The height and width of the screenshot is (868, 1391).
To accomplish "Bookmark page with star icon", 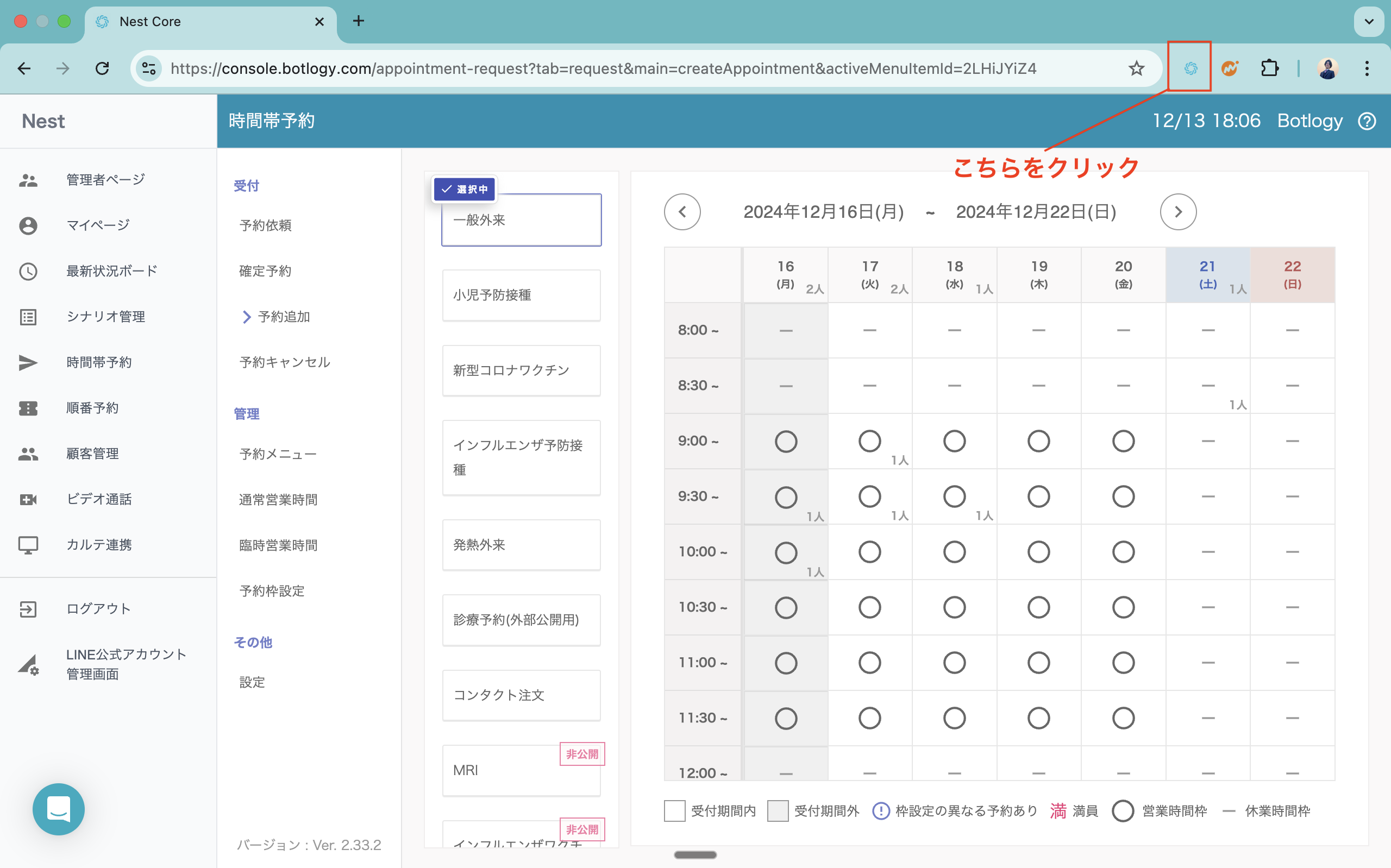I will (1136, 68).
